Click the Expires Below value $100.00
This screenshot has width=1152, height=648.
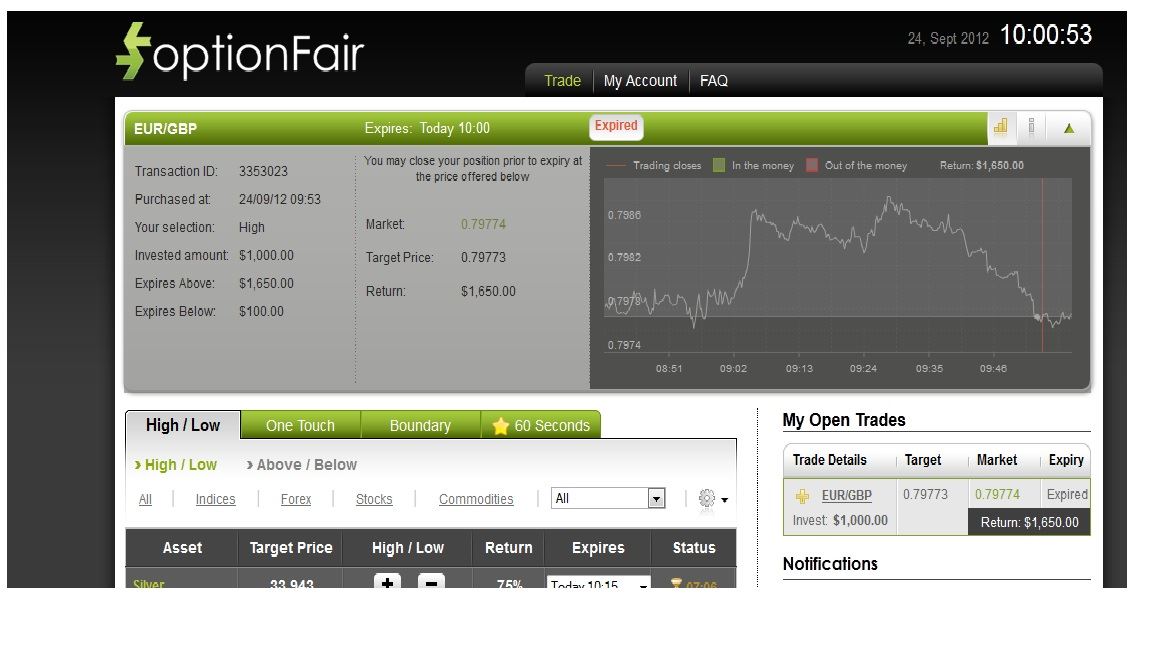[x=261, y=311]
